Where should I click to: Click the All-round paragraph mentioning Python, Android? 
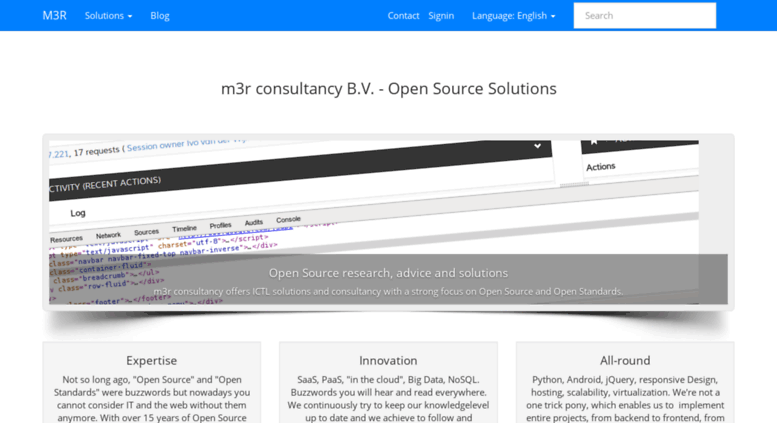pyautogui.click(x=625, y=399)
